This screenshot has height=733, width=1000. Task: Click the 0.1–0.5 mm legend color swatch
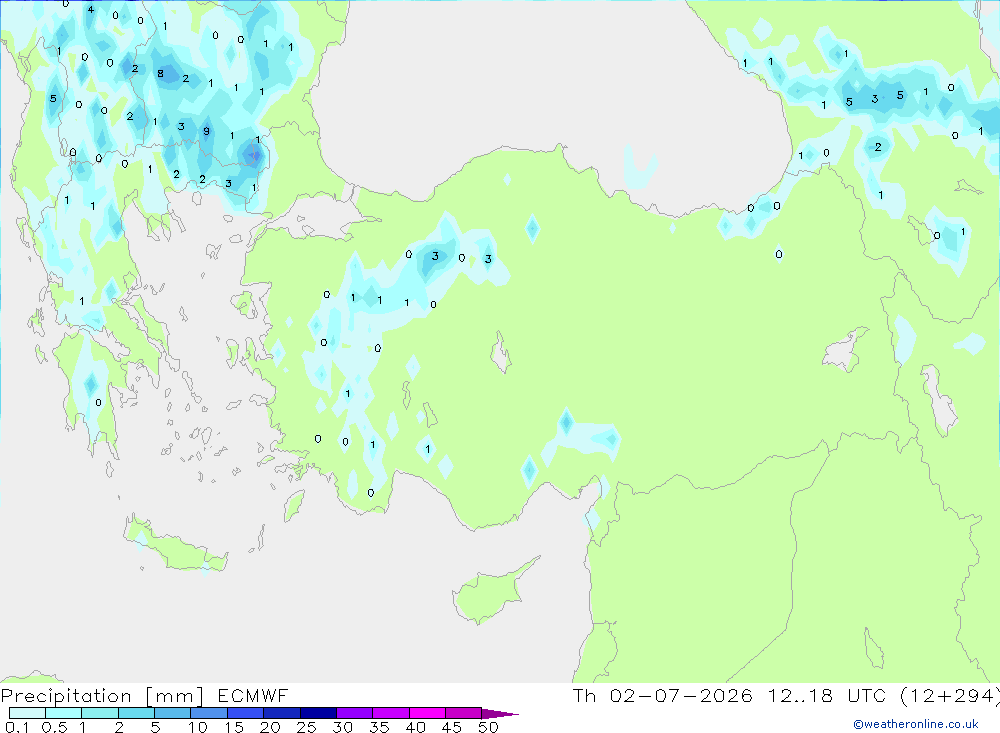27,713
